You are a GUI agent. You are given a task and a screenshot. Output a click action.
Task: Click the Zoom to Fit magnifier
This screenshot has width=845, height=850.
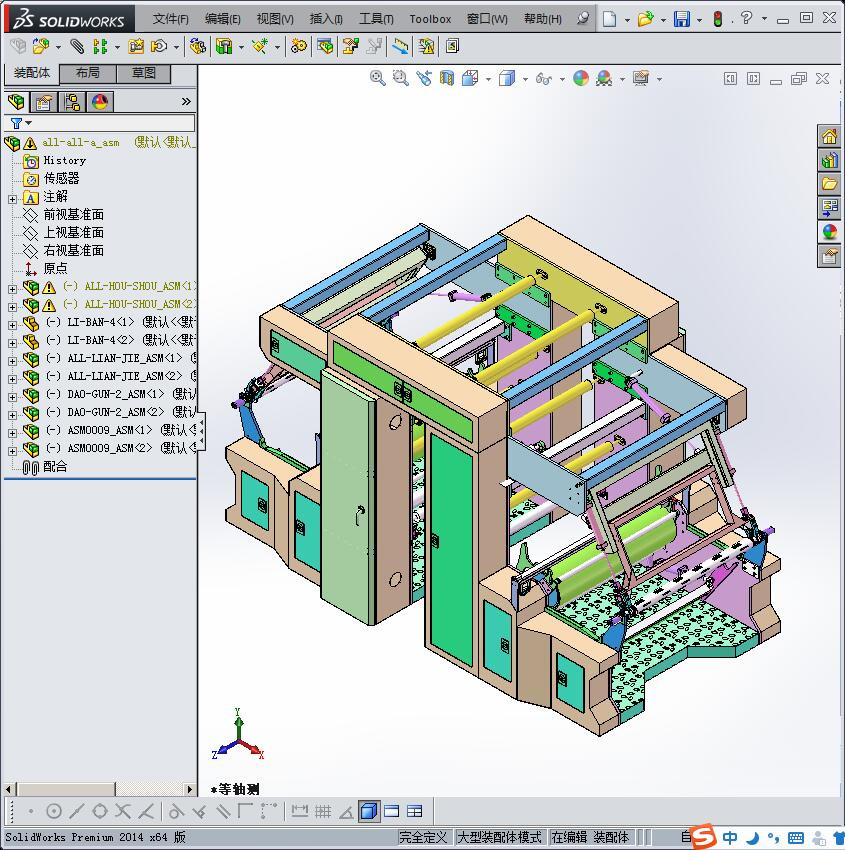[x=377, y=79]
